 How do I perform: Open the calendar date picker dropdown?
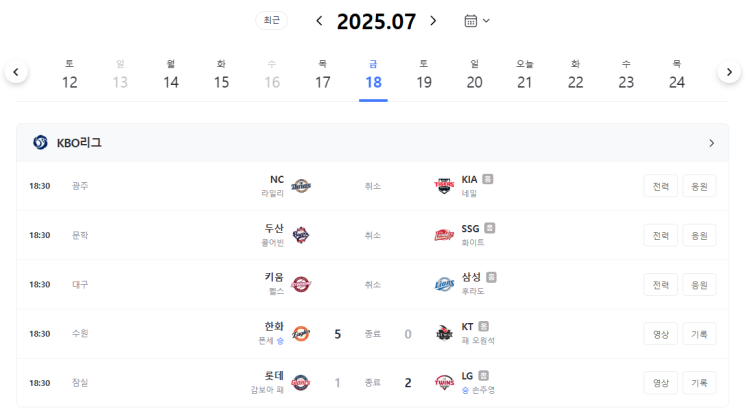(x=477, y=21)
